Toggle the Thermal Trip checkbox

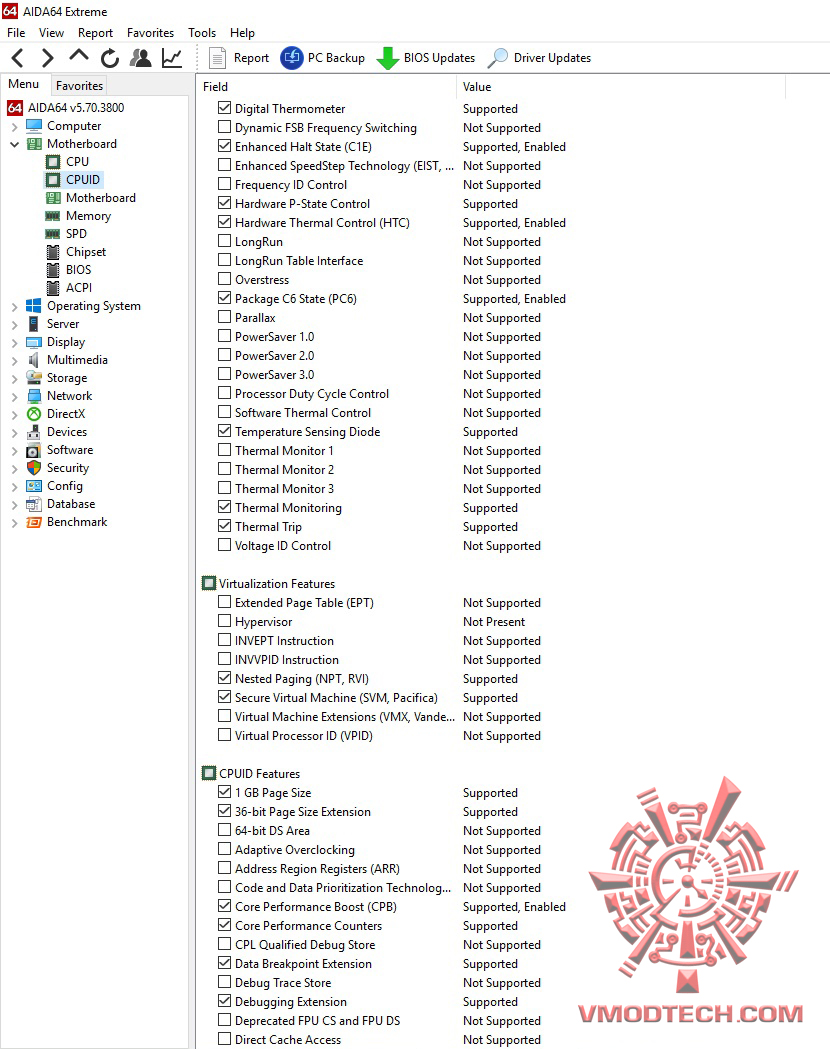(x=225, y=526)
